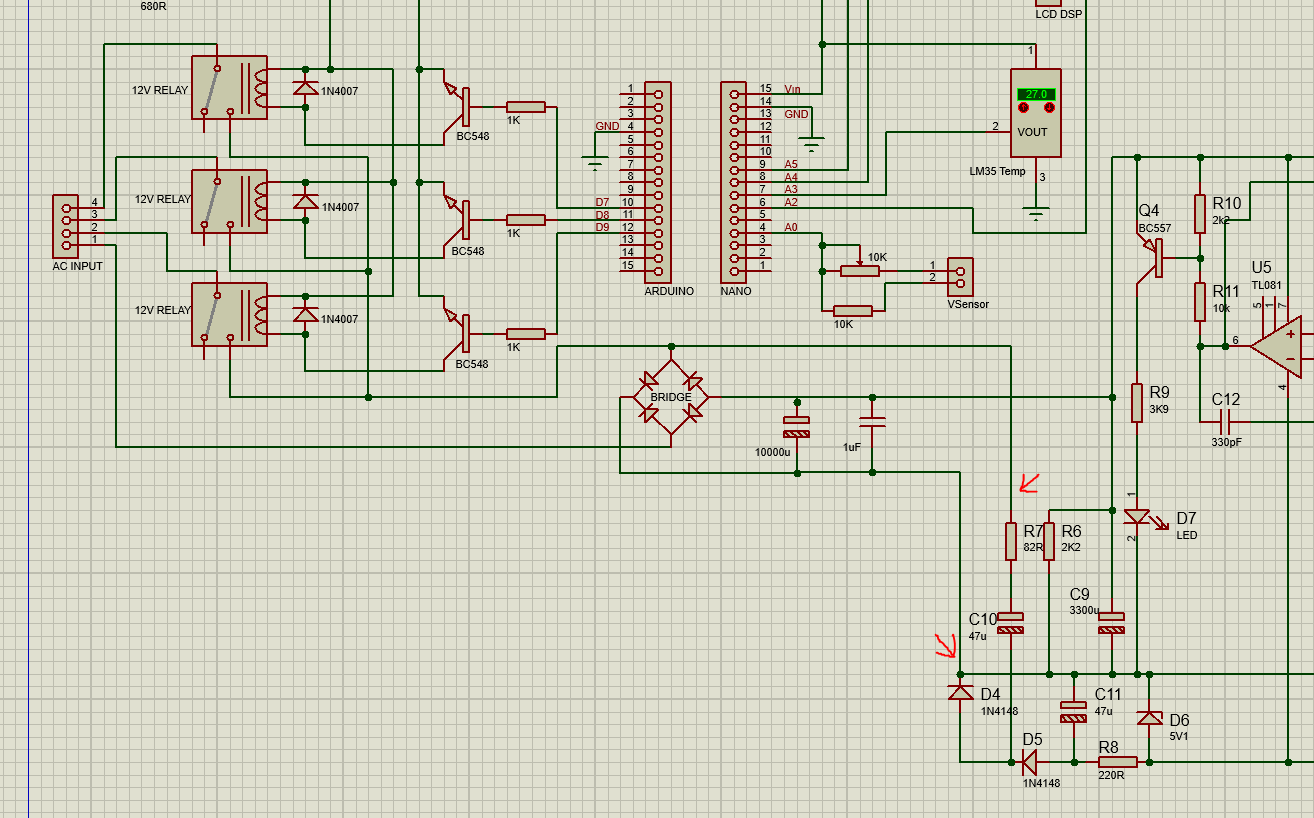The height and width of the screenshot is (818, 1314).
Task: Select the C12 330pF capacitor symbol
Action: pos(1226,422)
